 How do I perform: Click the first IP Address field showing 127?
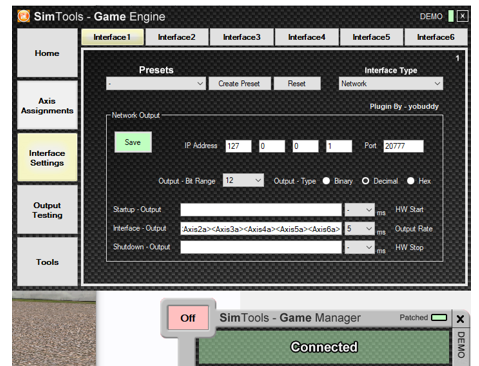tap(238, 146)
